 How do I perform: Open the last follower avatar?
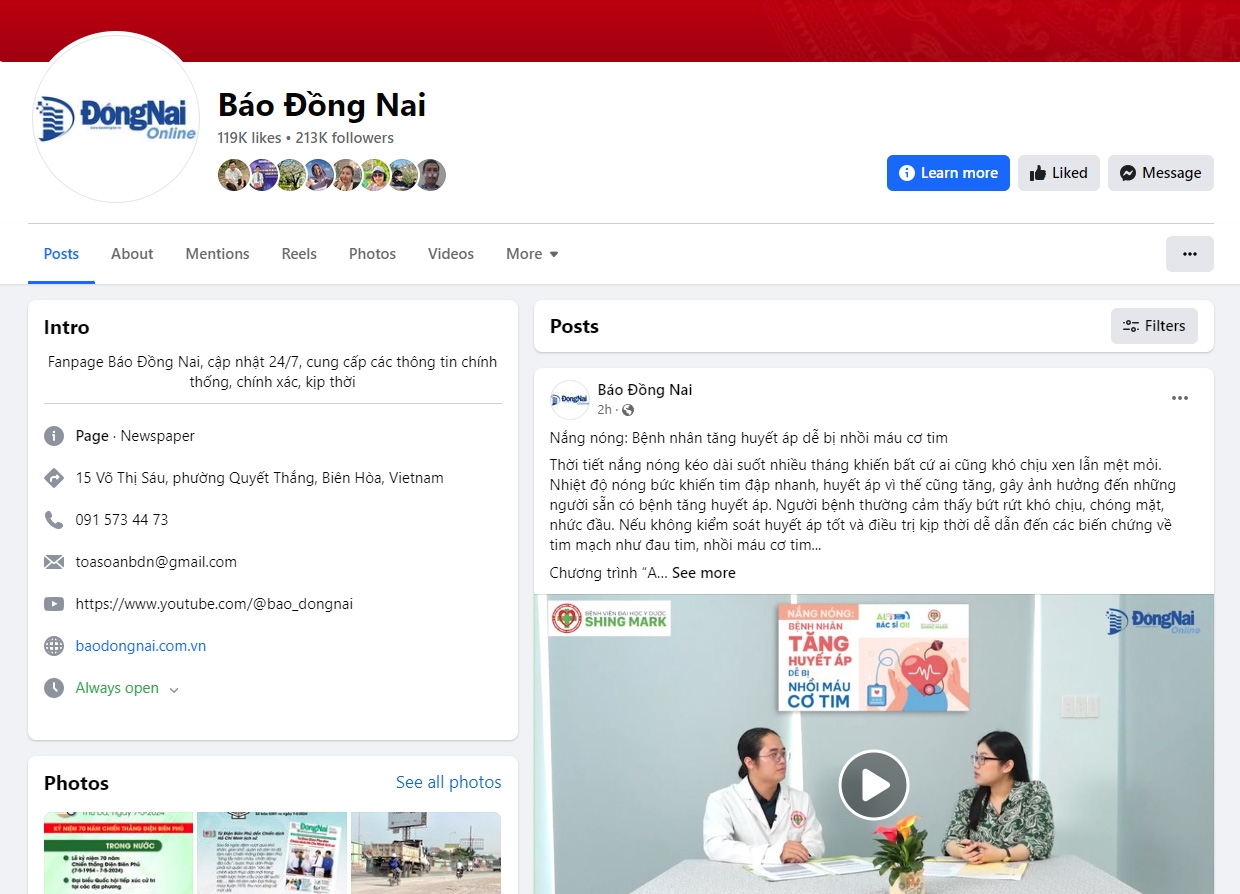(x=430, y=175)
